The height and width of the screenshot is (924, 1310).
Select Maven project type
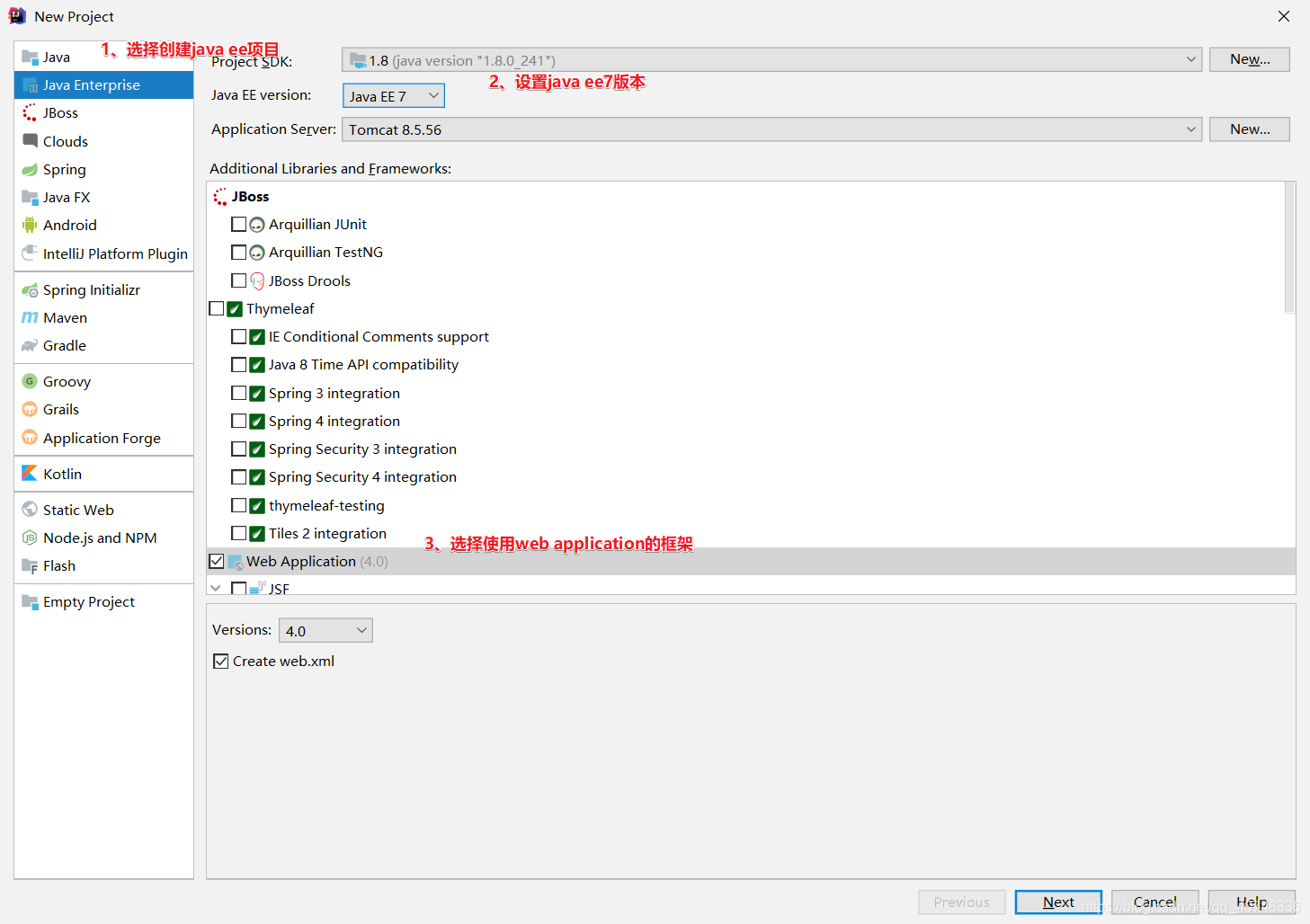click(x=104, y=317)
